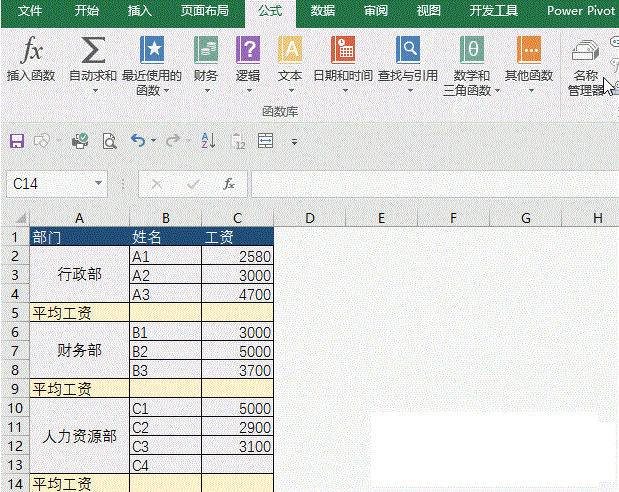619x492 pixels.
Task: Select column C header
Action: point(237,218)
